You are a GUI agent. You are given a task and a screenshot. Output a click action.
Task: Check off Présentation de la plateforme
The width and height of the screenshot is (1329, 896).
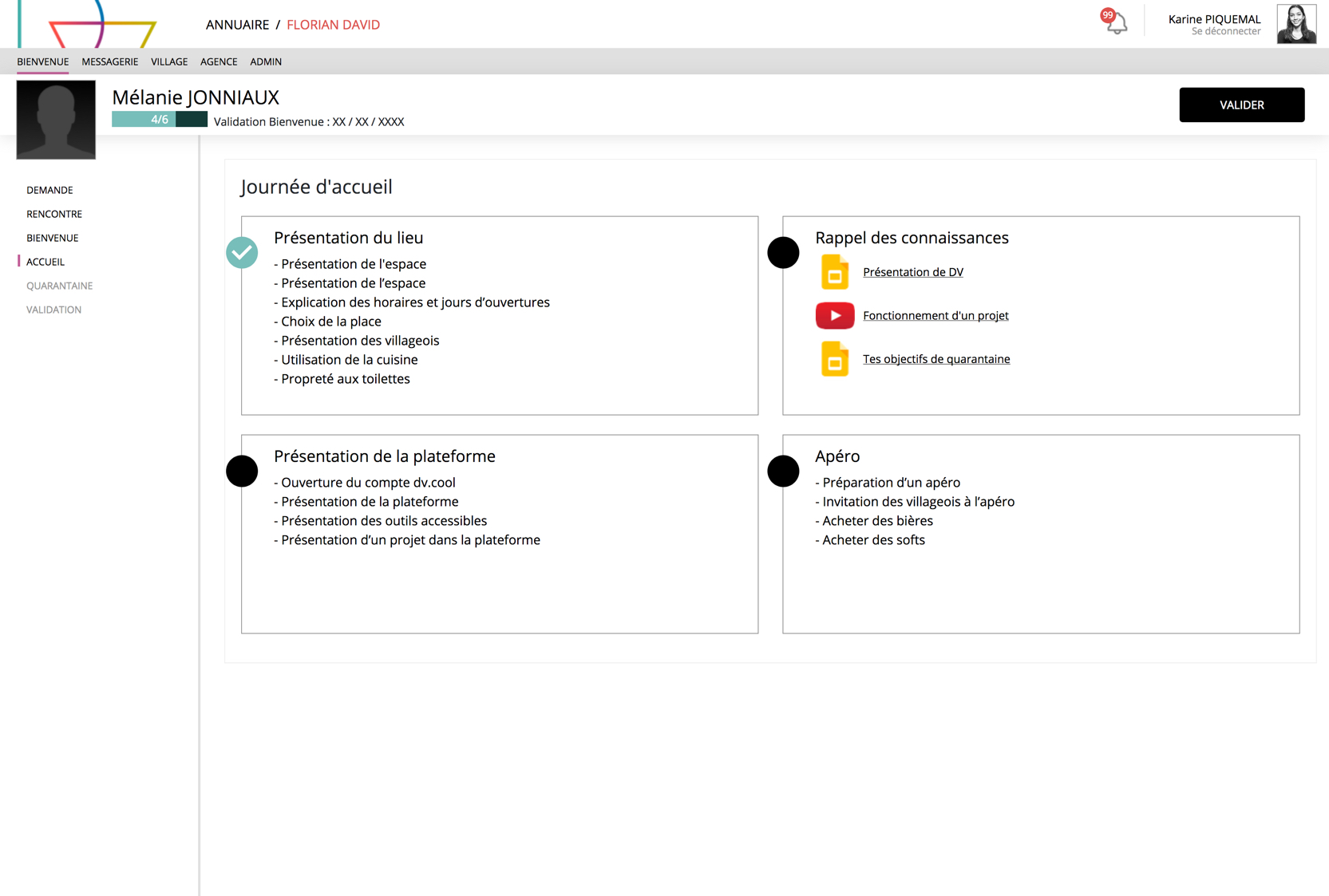click(242, 471)
